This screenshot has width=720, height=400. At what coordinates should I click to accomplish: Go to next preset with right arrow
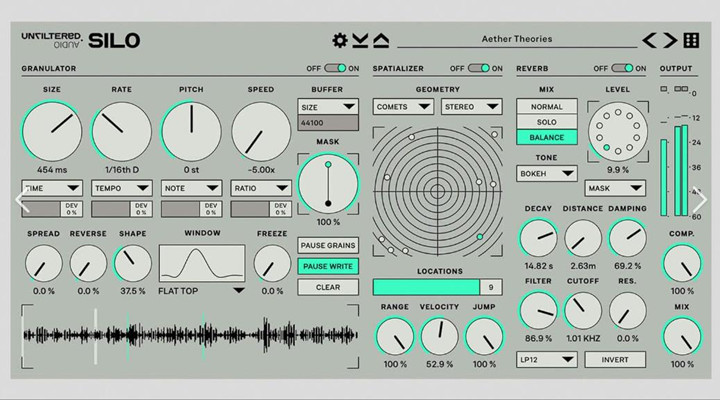click(669, 41)
